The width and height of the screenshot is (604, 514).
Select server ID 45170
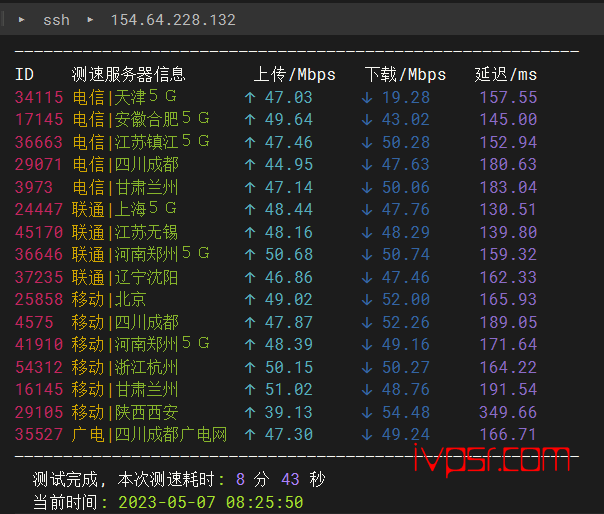[39, 232]
